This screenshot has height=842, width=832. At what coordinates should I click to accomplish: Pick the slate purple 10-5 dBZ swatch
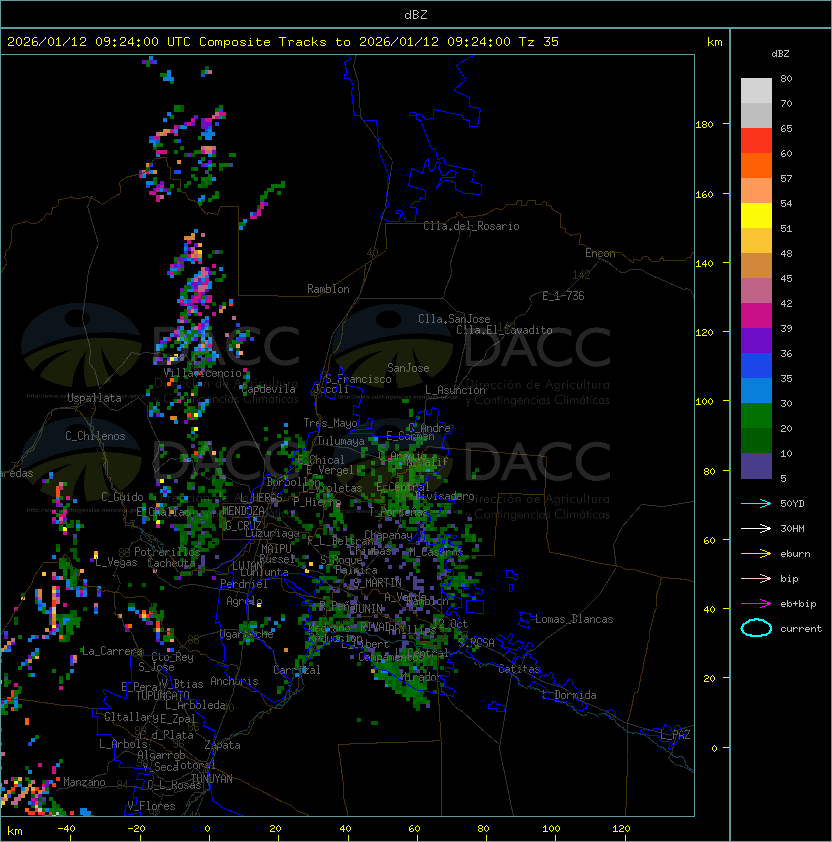(756, 466)
